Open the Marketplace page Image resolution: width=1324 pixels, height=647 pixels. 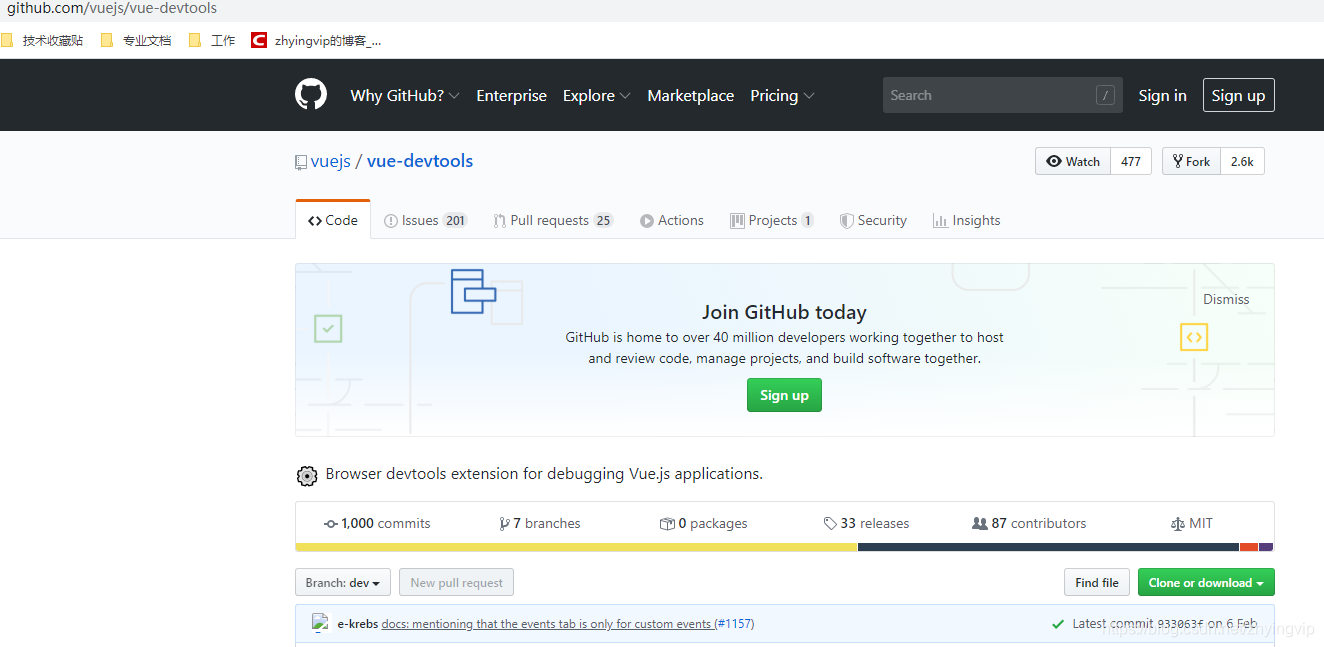tap(690, 96)
